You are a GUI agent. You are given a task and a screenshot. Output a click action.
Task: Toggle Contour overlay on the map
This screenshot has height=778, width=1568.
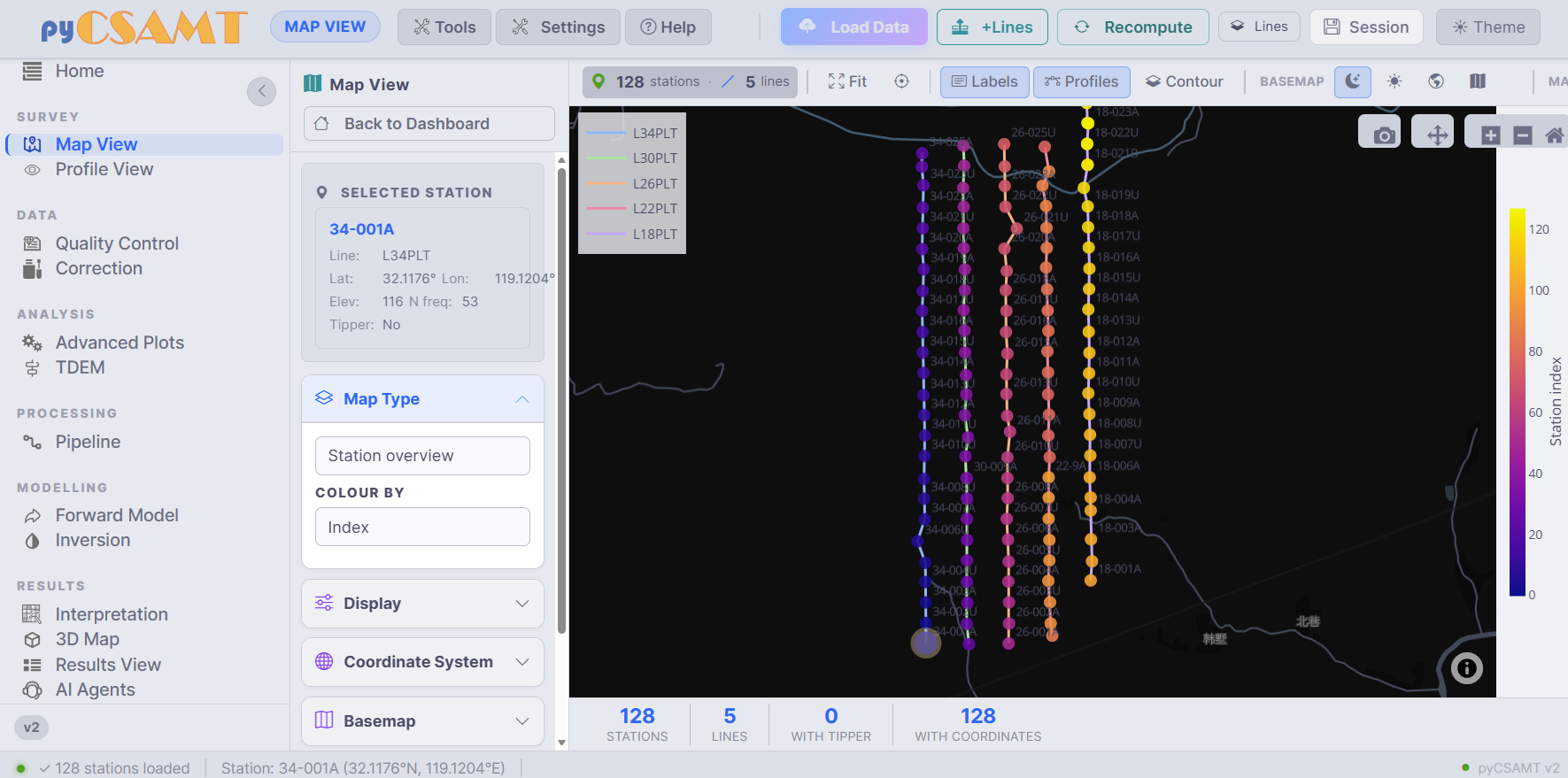(1184, 81)
